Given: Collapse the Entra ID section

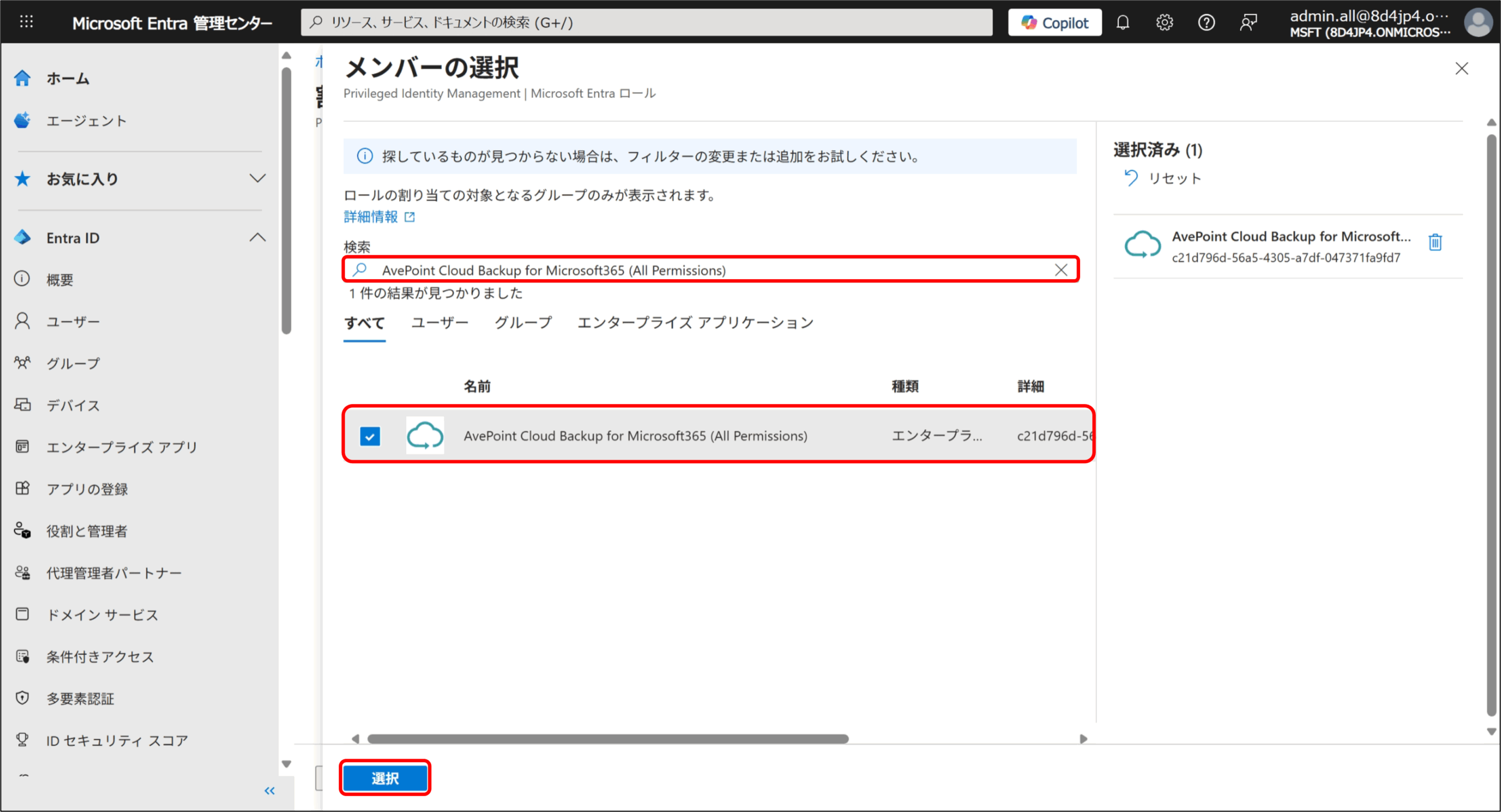Looking at the screenshot, I should coord(257,237).
